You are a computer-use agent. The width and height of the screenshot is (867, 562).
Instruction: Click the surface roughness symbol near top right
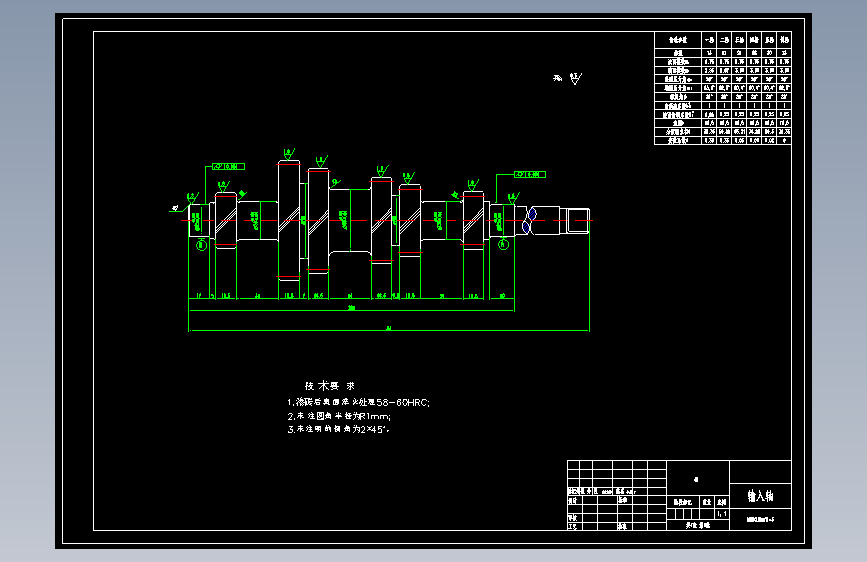tap(575, 79)
